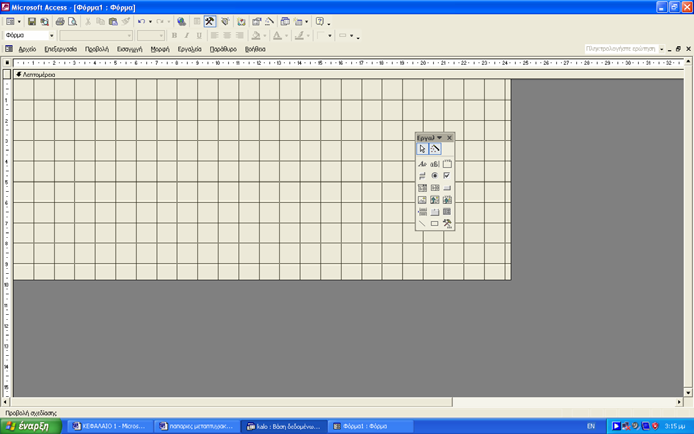Viewport: 694px width, 434px height.
Task: Click the Save icon in the toolbar
Action: coord(32,21)
